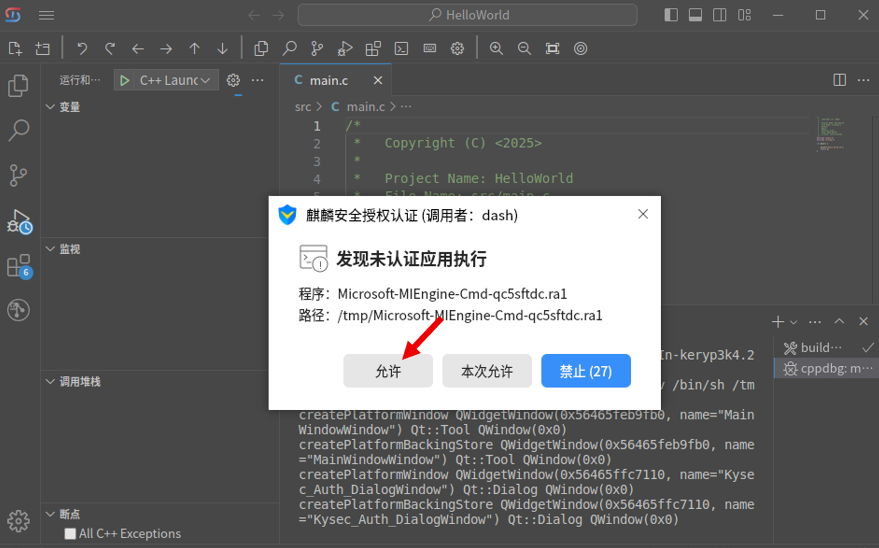This screenshot has height=548, width=879.
Task: Open Source Control in activity bar
Action: pyautogui.click(x=18, y=175)
